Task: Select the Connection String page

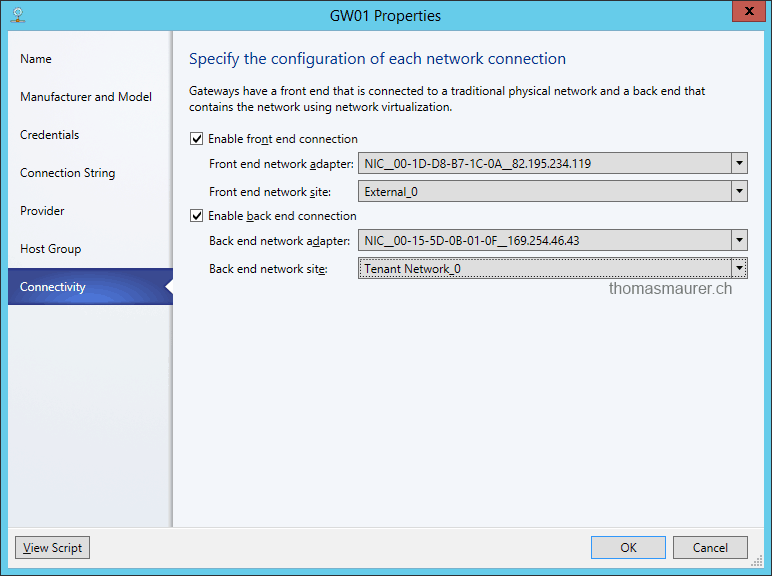Action: [x=67, y=173]
